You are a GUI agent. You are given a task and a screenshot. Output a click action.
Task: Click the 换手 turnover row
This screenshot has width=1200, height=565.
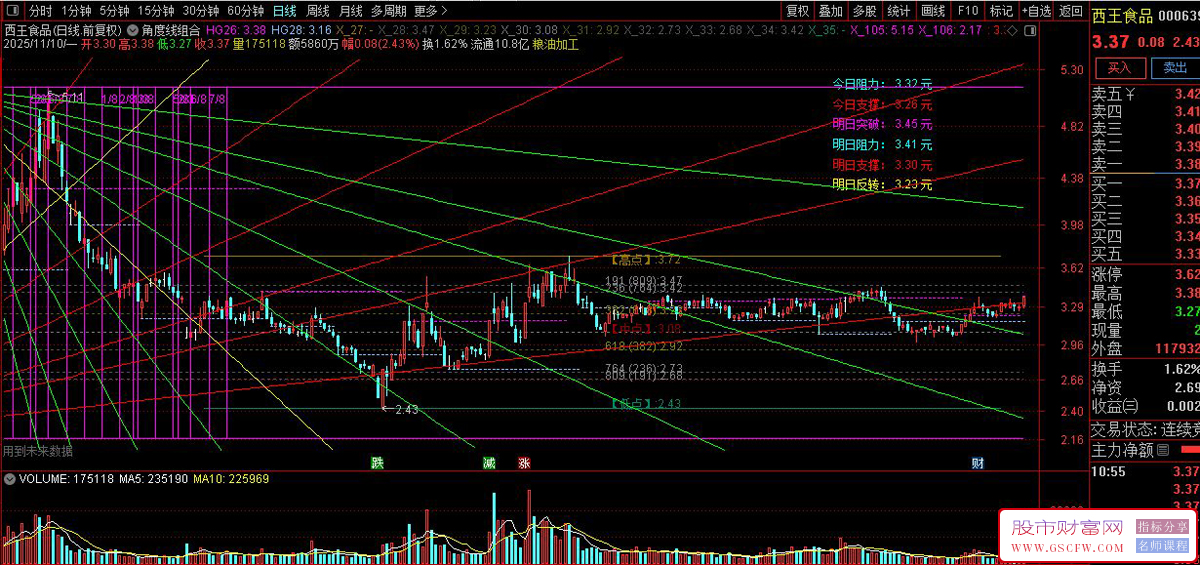1145,368
